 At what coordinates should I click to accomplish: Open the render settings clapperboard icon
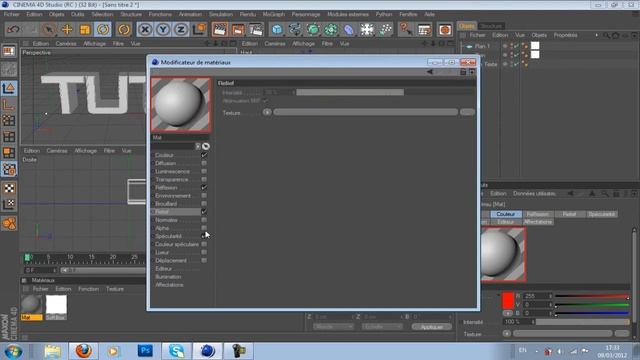pyautogui.click(x=256, y=29)
